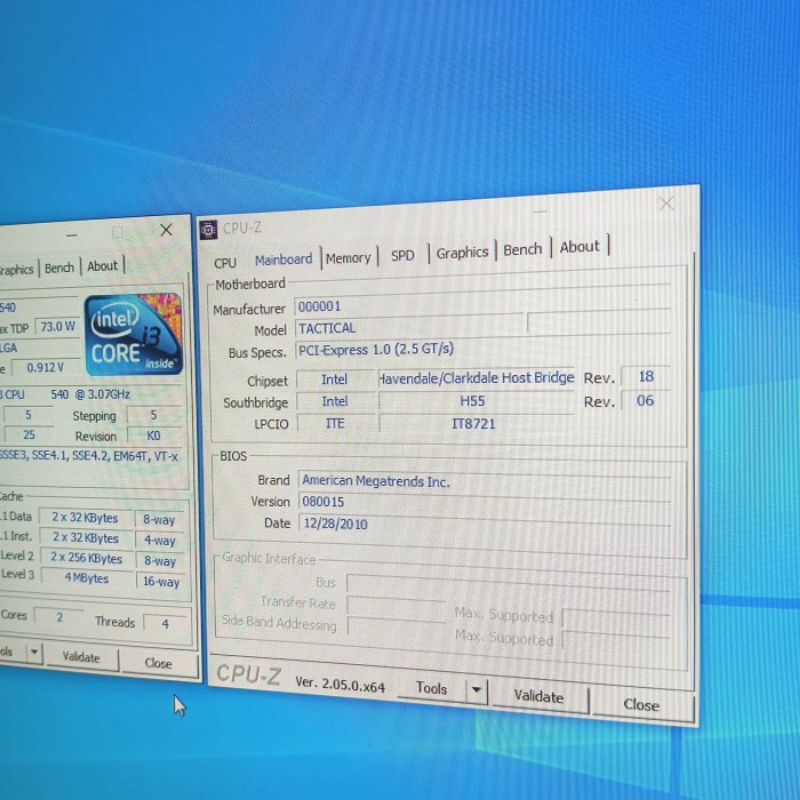
Task: Click the TACTICAL model field
Action: click(408, 327)
